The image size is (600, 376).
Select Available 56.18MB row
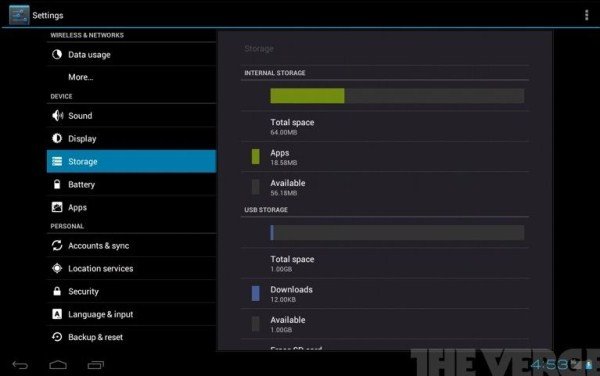tap(385, 187)
